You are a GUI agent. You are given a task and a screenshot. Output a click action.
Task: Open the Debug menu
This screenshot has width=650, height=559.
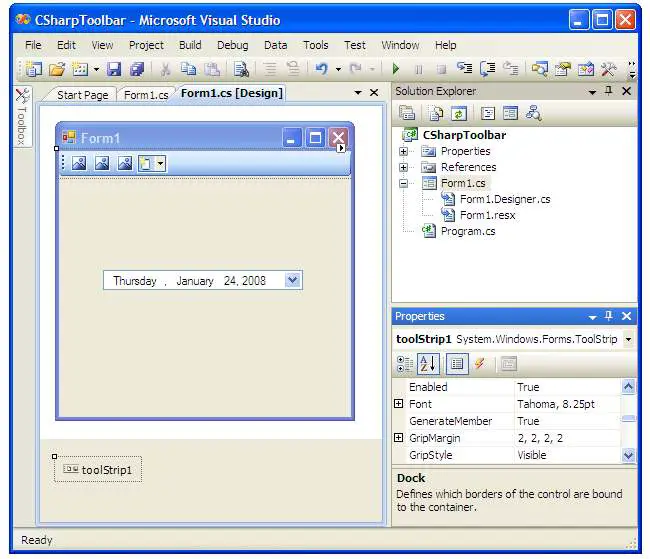[232, 45]
